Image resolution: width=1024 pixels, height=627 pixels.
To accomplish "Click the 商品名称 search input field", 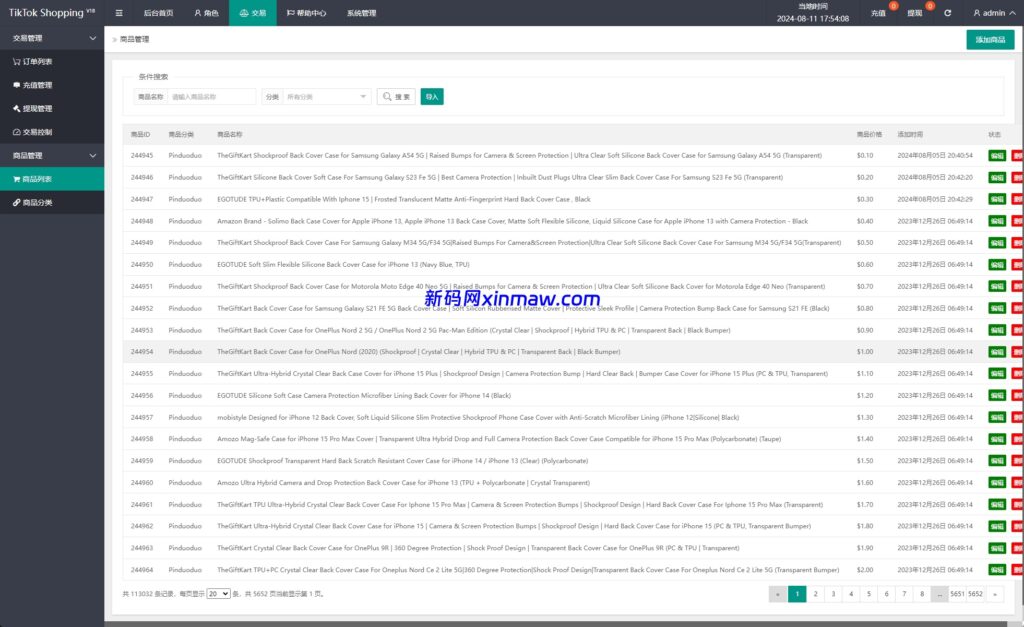I will click(212, 97).
